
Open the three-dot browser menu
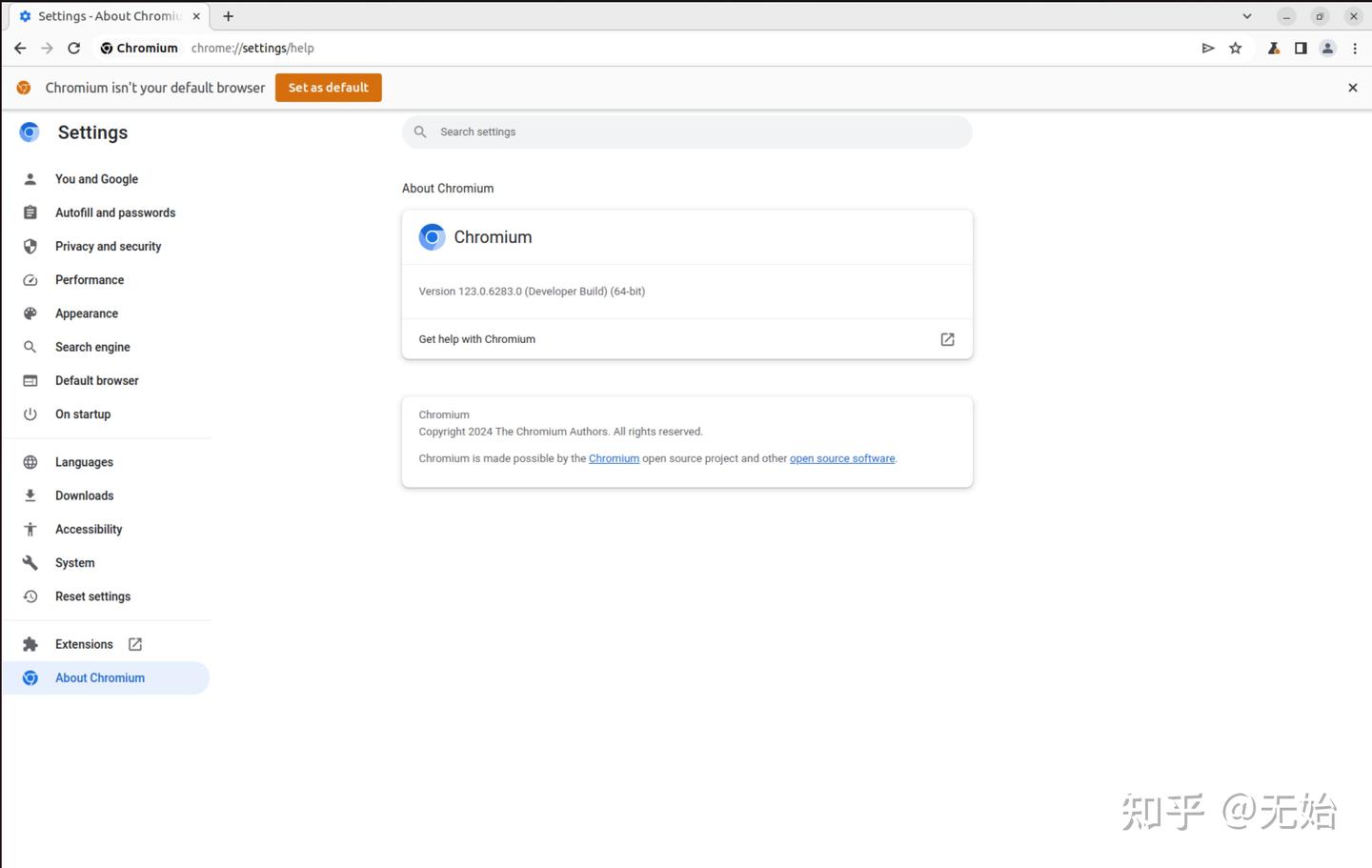point(1355,48)
